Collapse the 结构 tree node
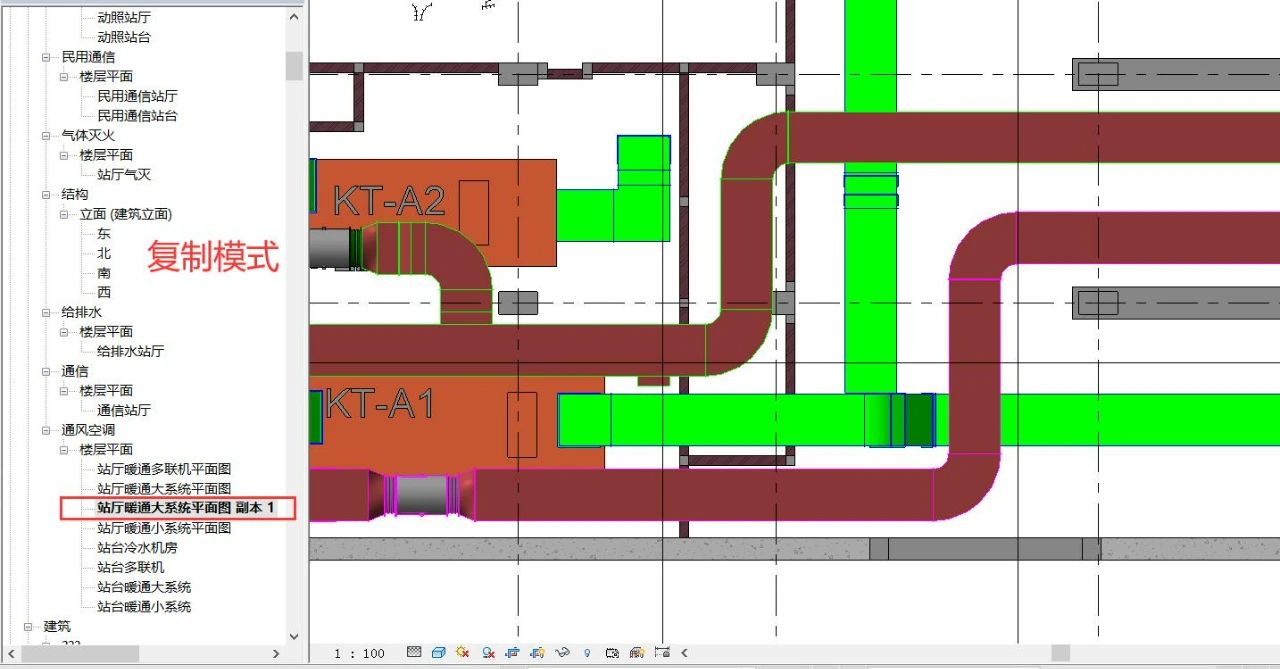The image size is (1280, 669). point(46,194)
